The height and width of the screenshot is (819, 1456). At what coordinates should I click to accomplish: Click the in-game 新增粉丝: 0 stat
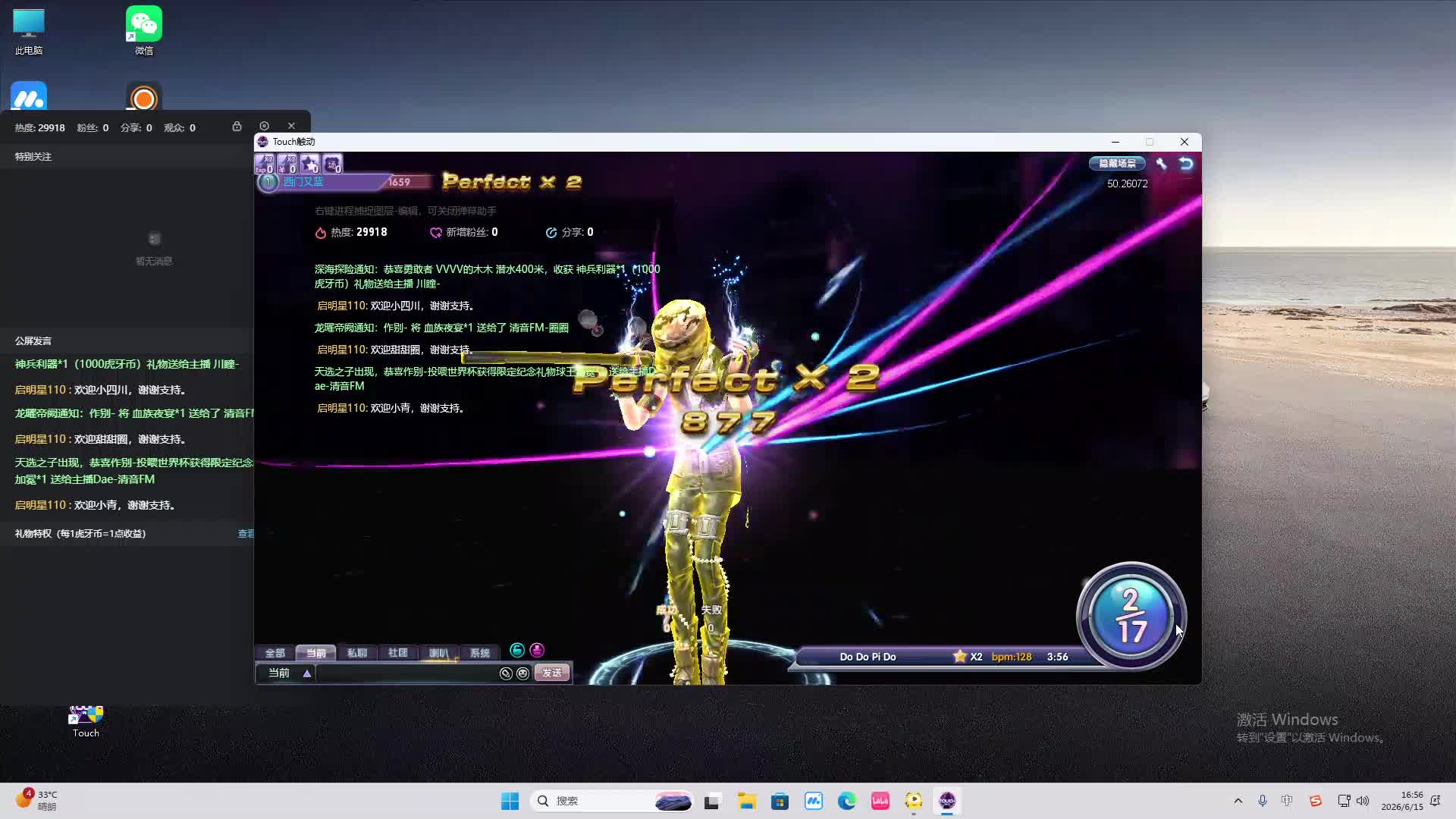(463, 232)
